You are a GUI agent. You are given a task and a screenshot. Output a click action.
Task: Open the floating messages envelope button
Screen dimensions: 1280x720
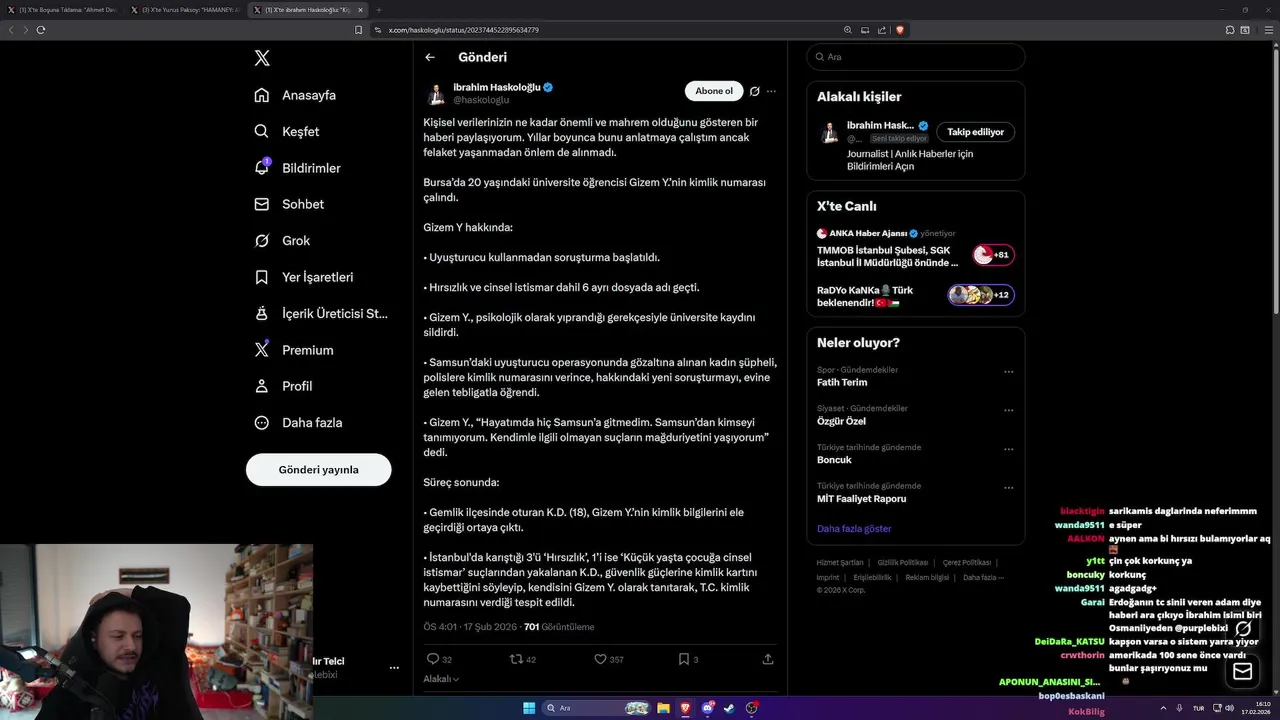point(1243,672)
